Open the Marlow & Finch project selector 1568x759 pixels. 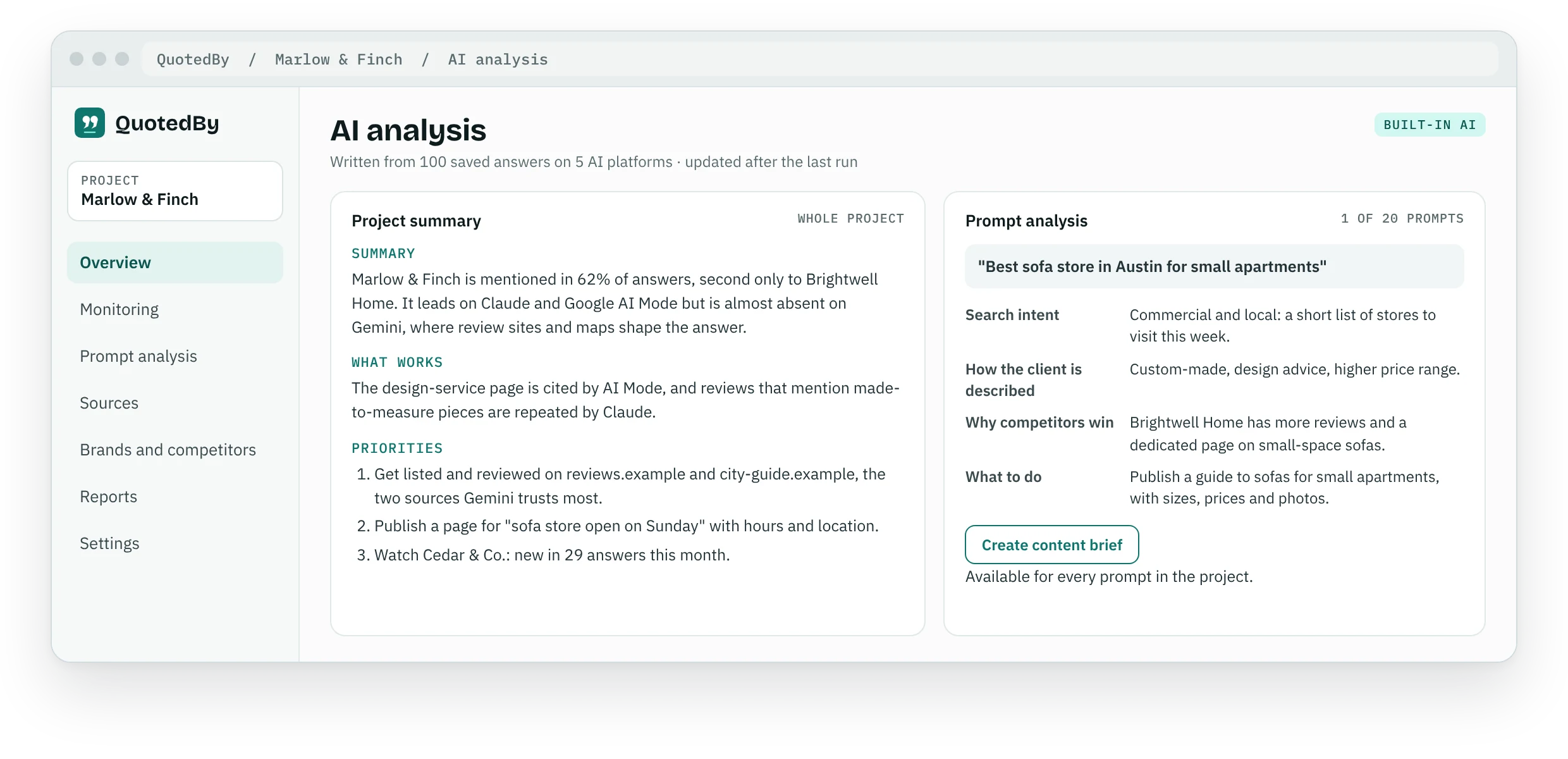(175, 191)
